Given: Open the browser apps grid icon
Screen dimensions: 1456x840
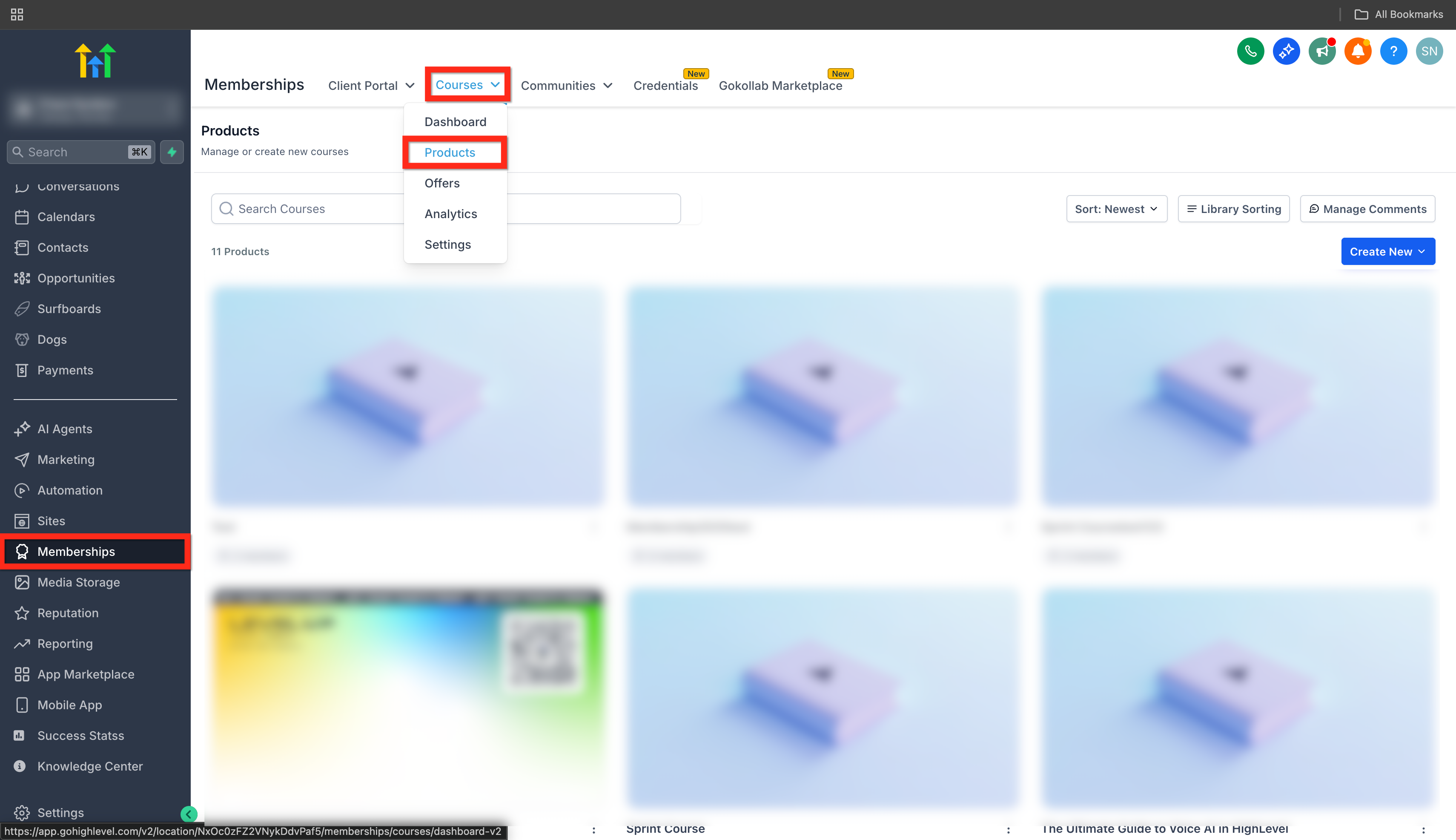Looking at the screenshot, I should tap(17, 14).
